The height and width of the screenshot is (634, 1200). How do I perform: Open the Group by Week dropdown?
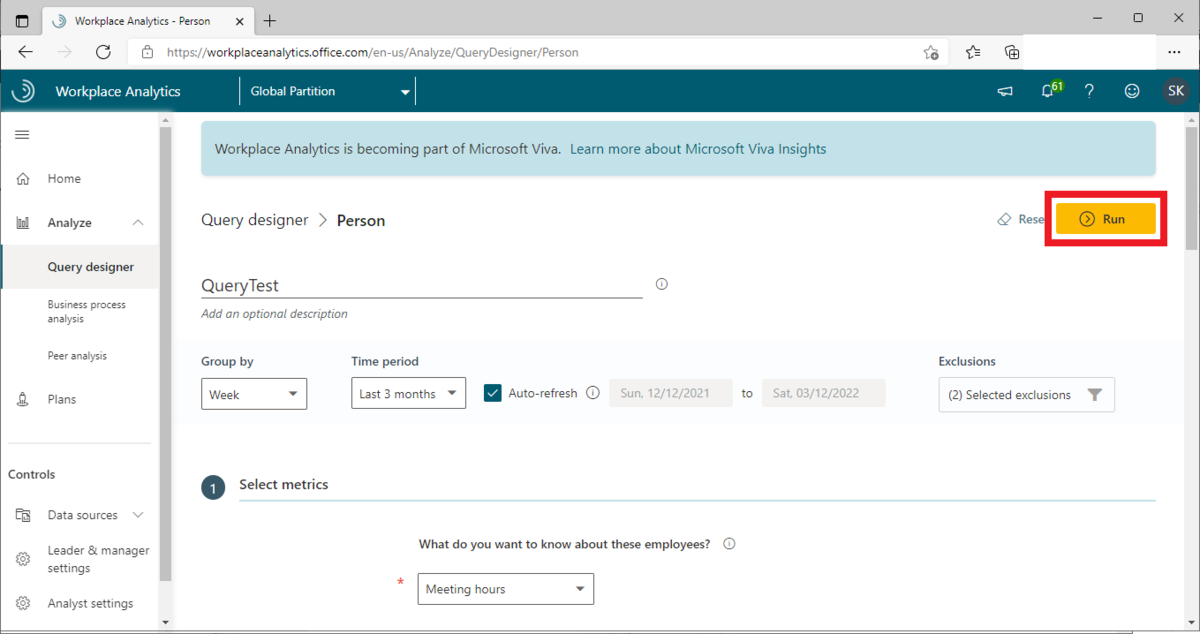[254, 394]
